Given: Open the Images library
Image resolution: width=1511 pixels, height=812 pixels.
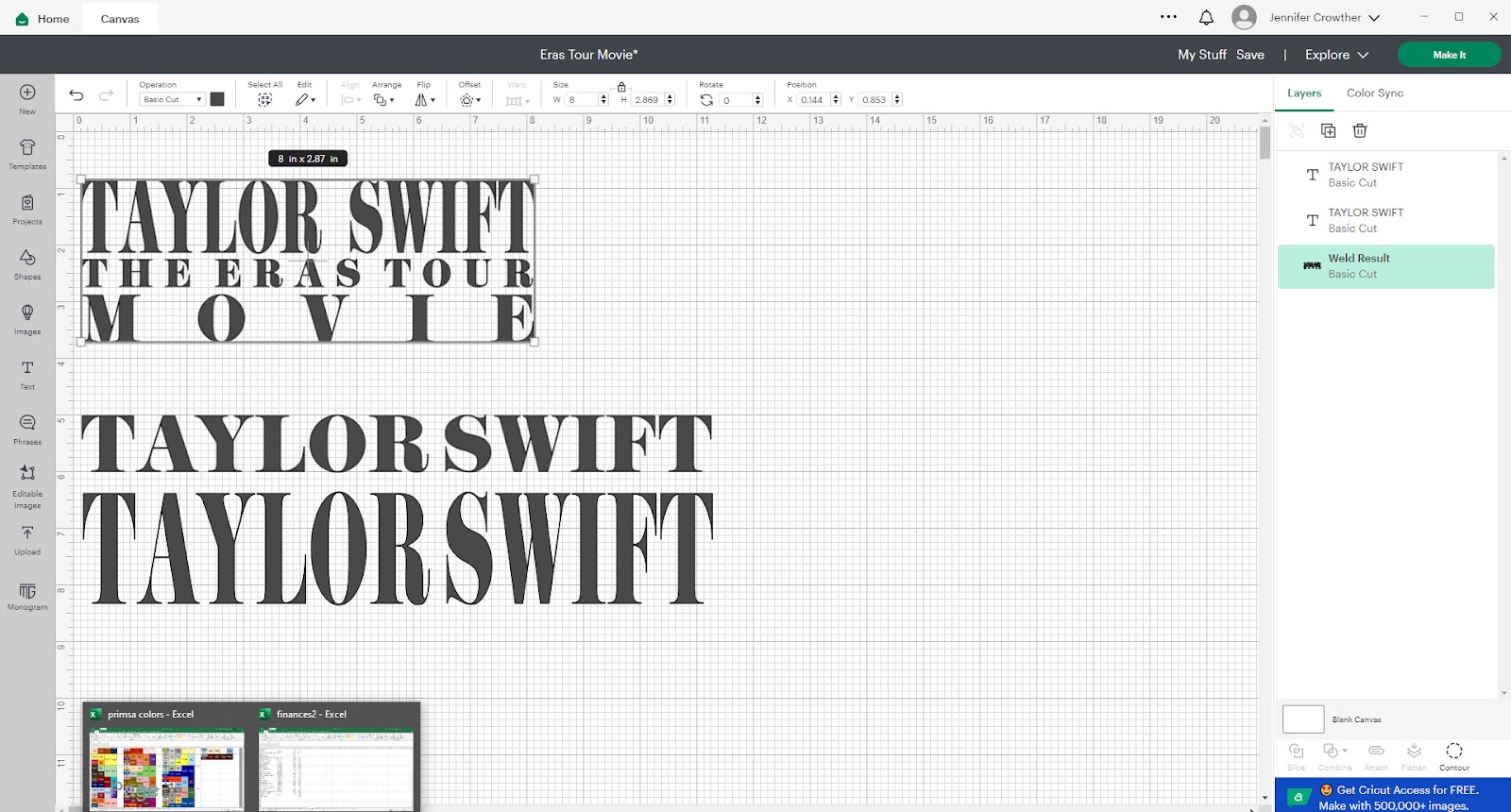Looking at the screenshot, I should tap(27, 313).
